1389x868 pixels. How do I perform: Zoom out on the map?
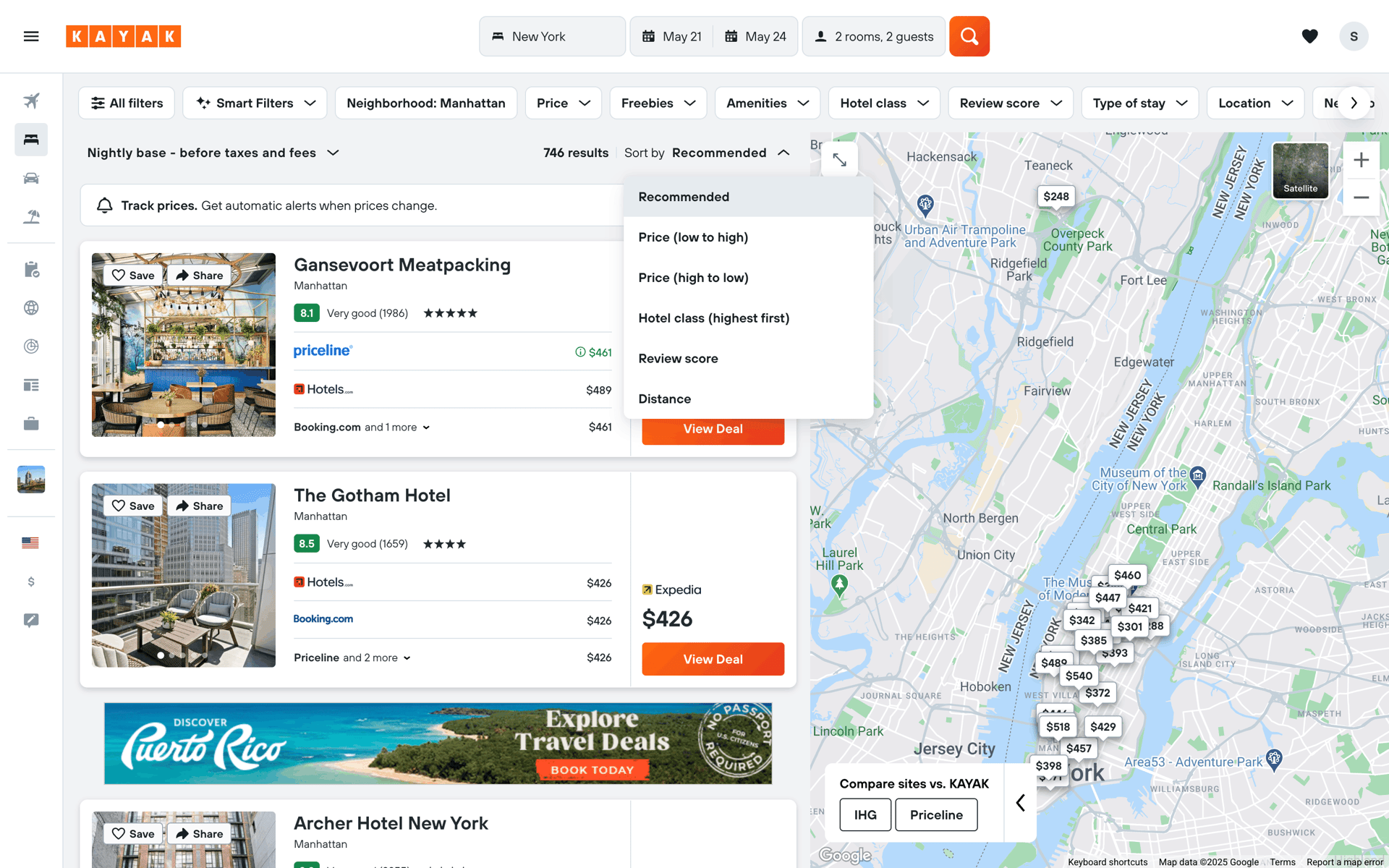coord(1361,197)
